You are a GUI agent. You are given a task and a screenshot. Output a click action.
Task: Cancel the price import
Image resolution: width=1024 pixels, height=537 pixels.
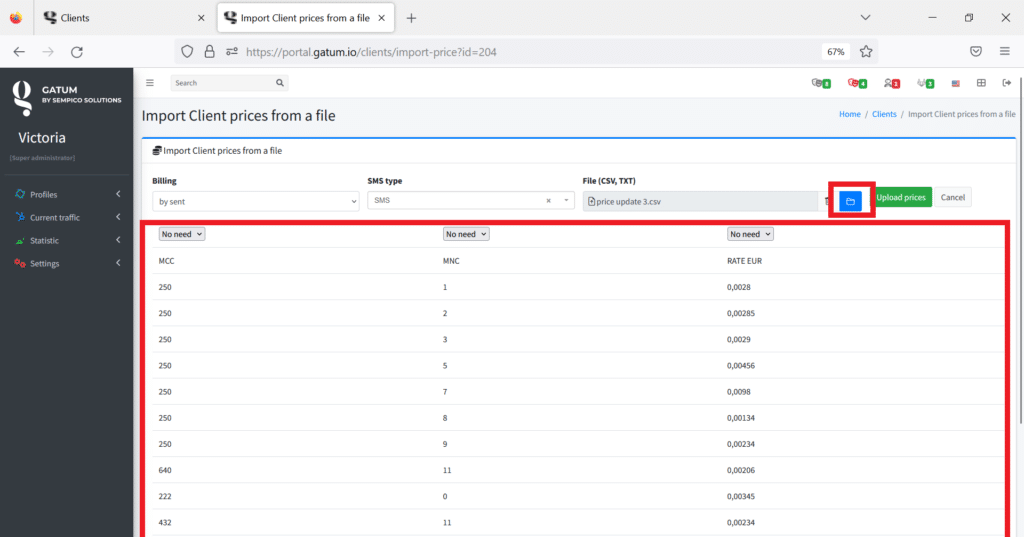(x=953, y=197)
